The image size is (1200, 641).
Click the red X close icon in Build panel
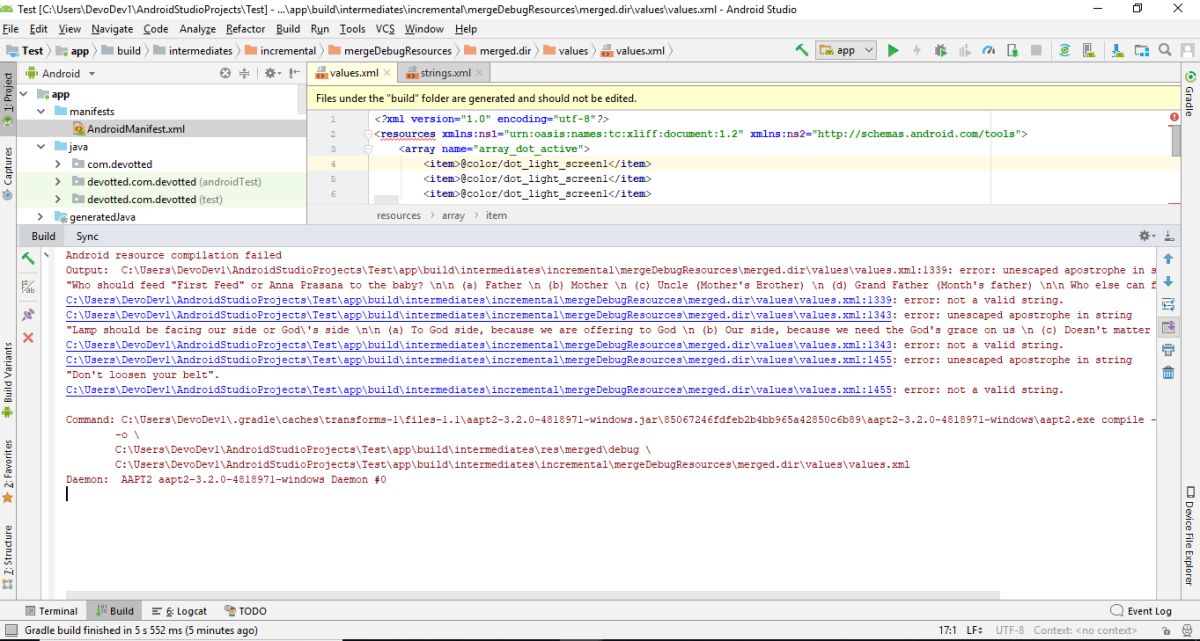click(28, 338)
